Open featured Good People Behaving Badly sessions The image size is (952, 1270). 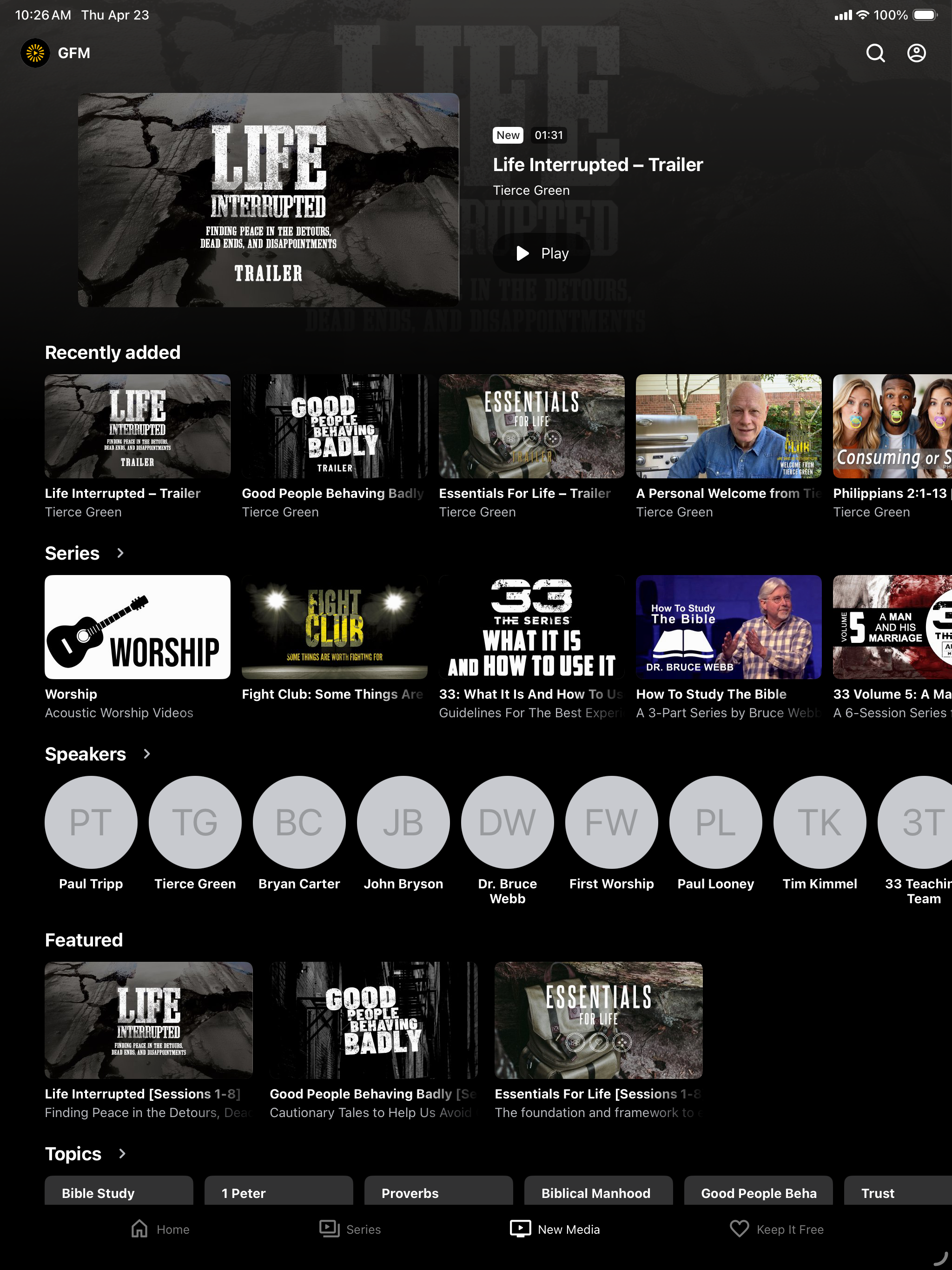(x=374, y=1020)
